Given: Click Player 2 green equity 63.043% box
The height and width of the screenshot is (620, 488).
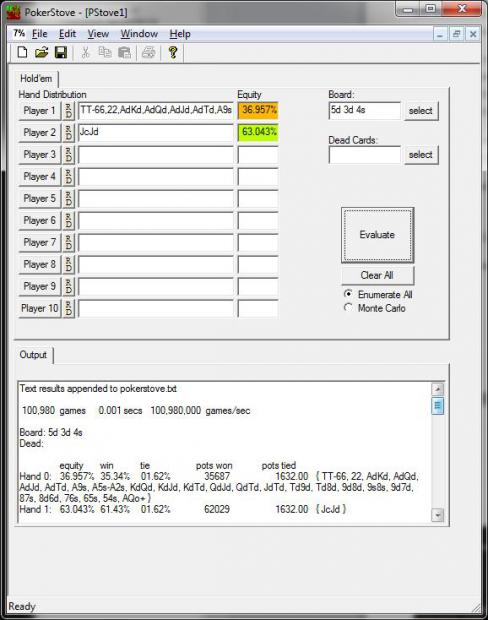Looking at the screenshot, I should coord(258,132).
